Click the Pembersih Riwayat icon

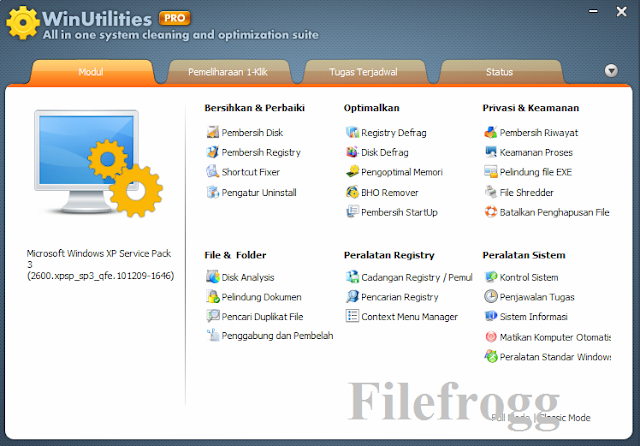[x=491, y=132]
